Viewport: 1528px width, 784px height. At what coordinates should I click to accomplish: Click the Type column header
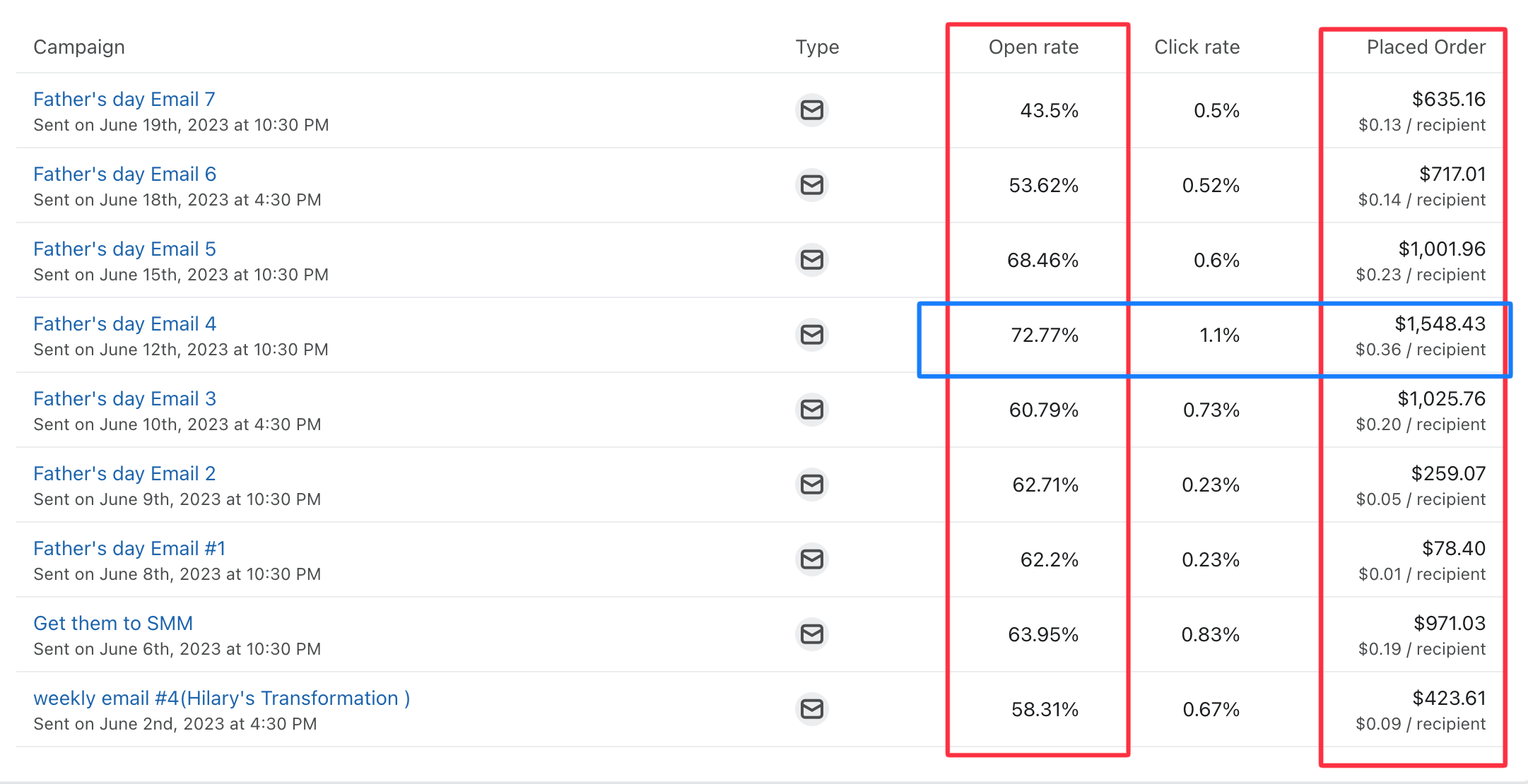point(817,47)
